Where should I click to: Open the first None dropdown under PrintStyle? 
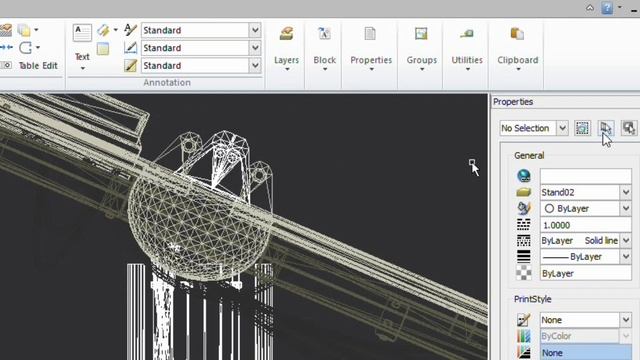point(626,320)
